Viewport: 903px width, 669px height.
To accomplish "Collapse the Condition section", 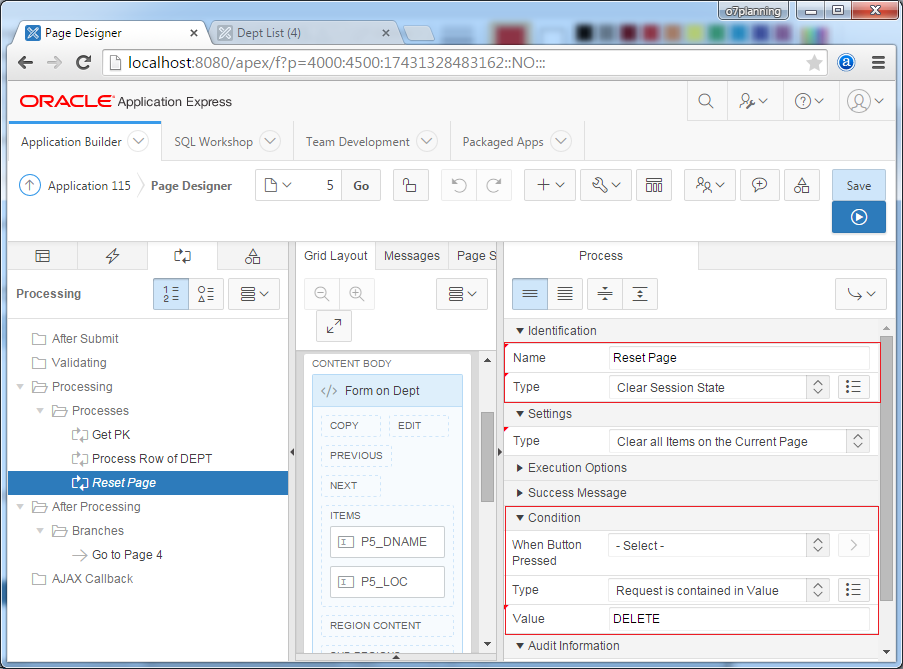I will (519, 518).
